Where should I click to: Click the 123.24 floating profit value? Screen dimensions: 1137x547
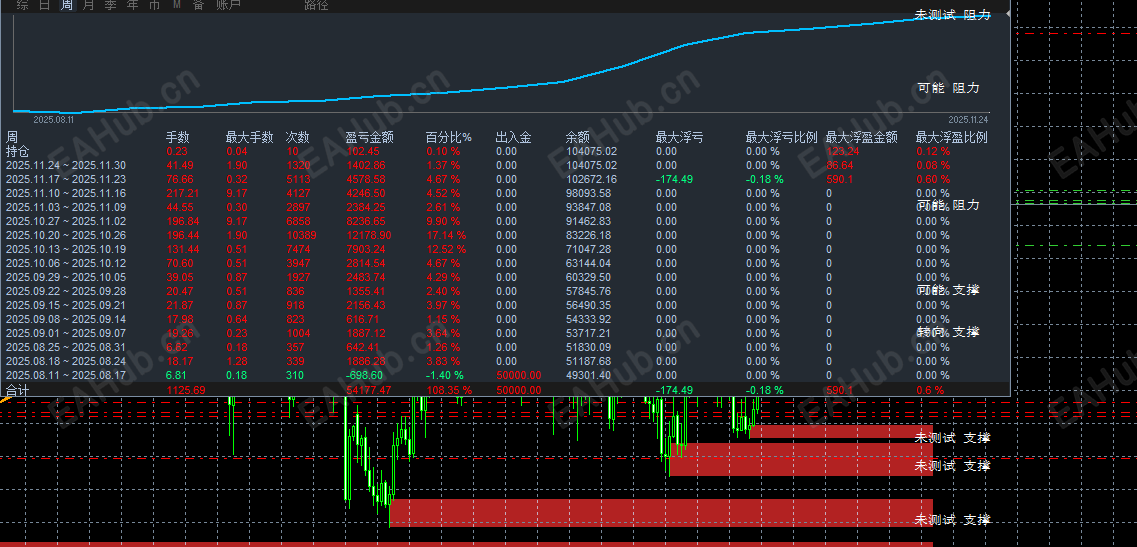843,151
